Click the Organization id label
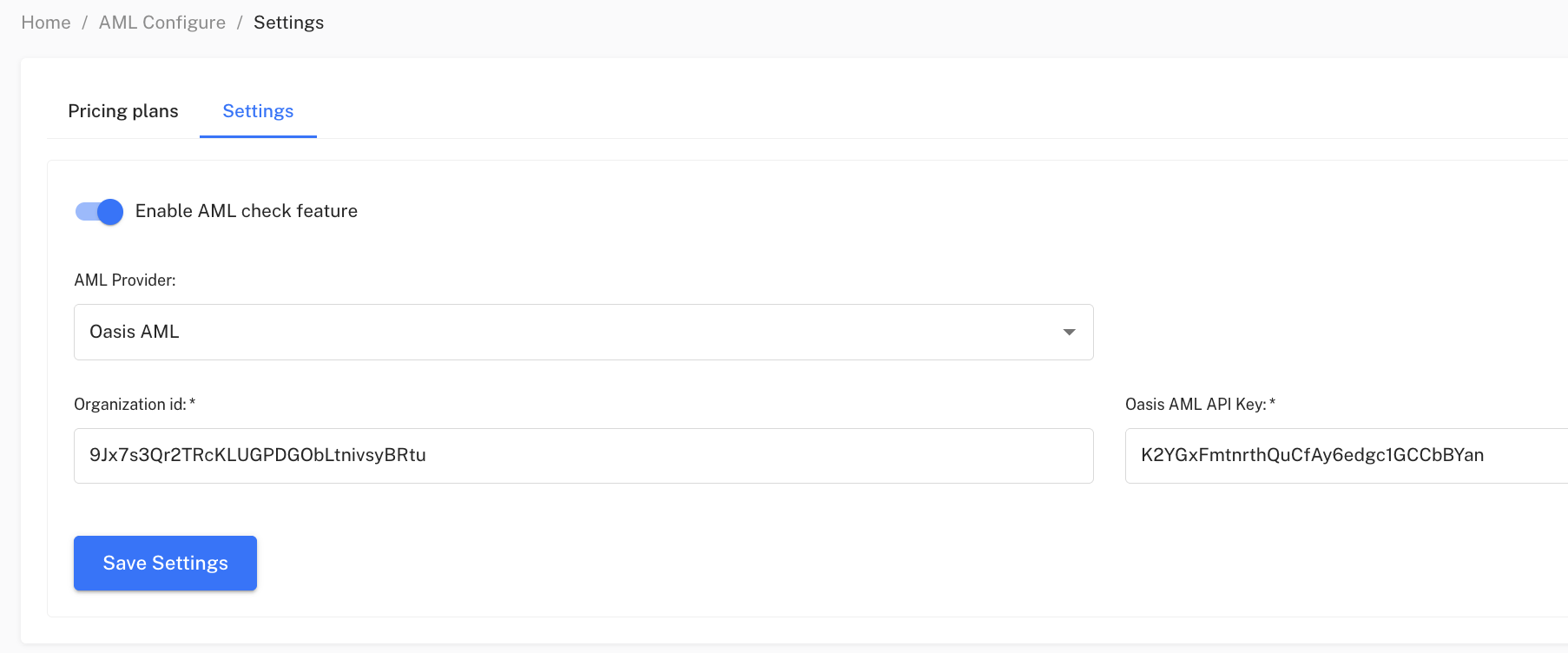The image size is (1568, 653). [130, 405]
